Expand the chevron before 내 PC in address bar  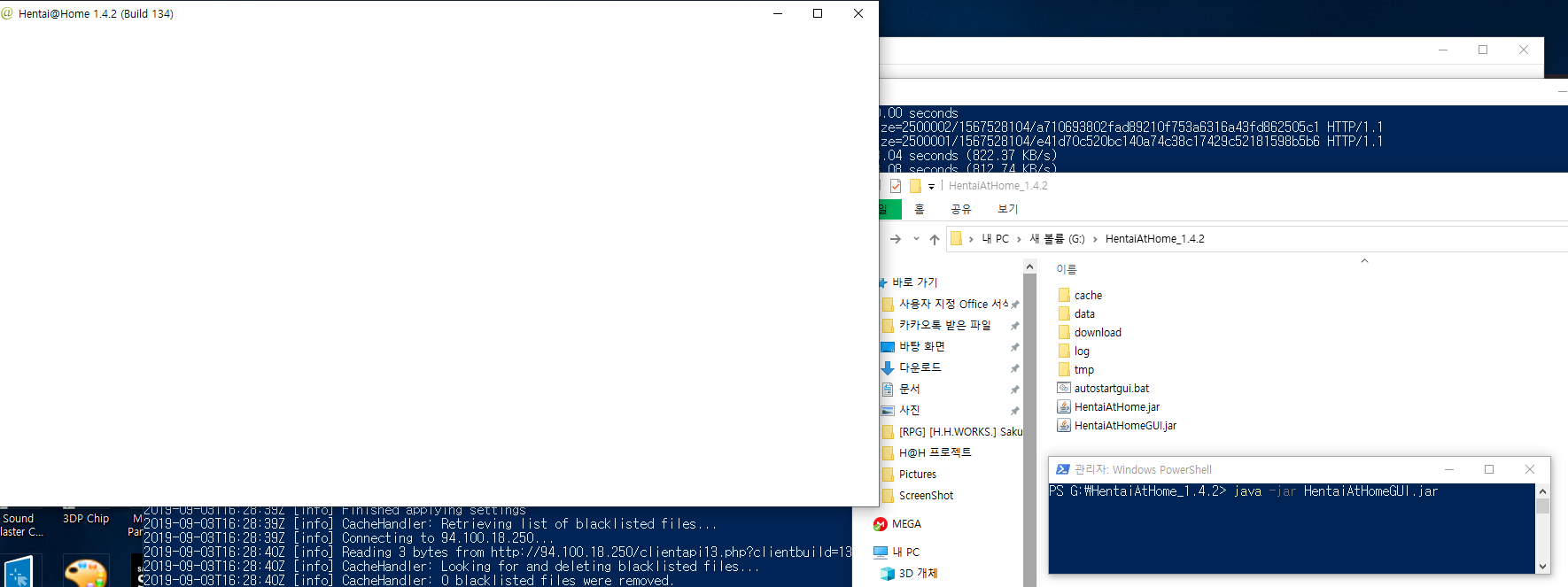[x=971, y=239]
